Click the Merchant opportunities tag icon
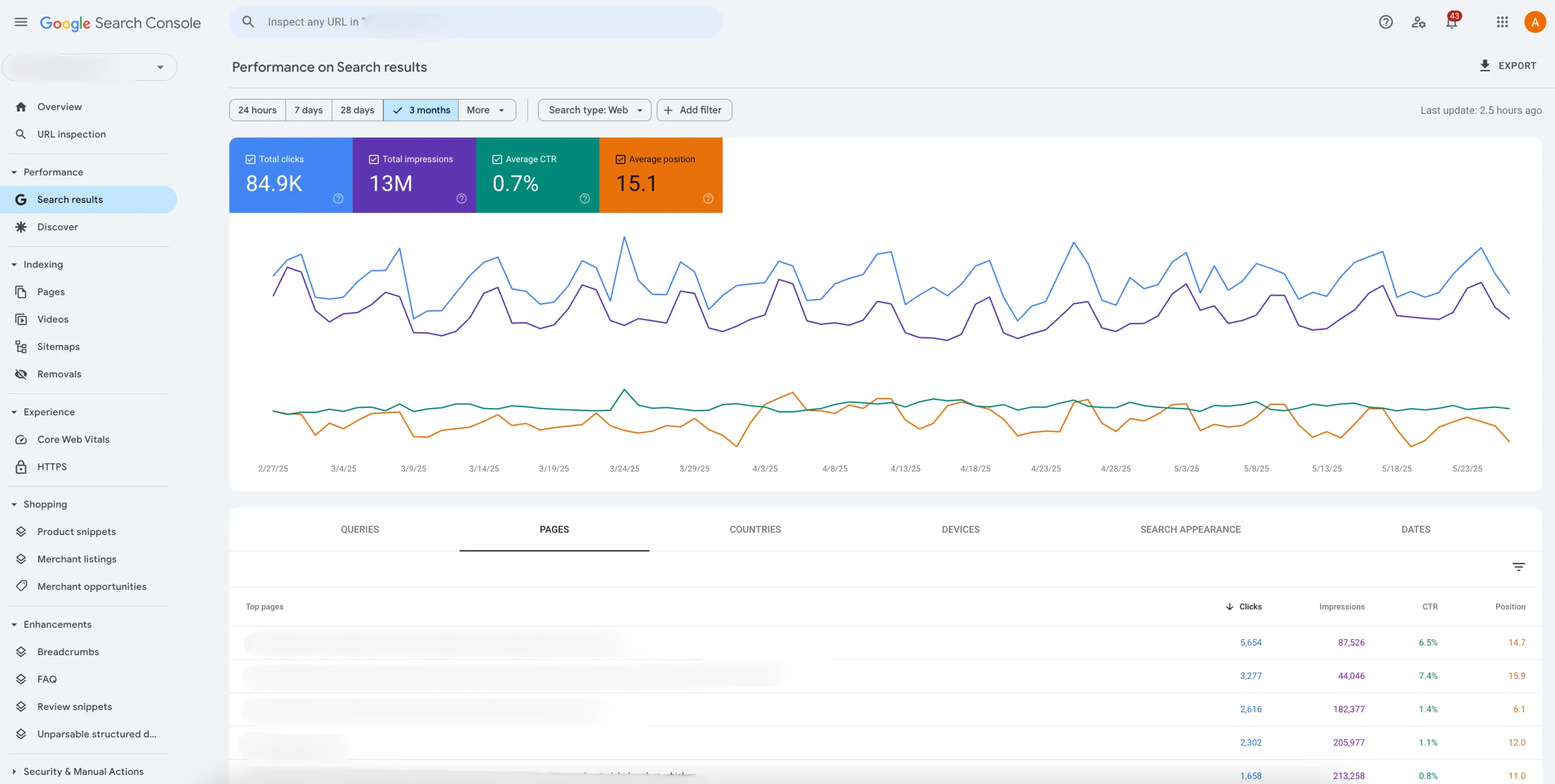The width and height of the screenshot is (1555, 784). (21, 587)
